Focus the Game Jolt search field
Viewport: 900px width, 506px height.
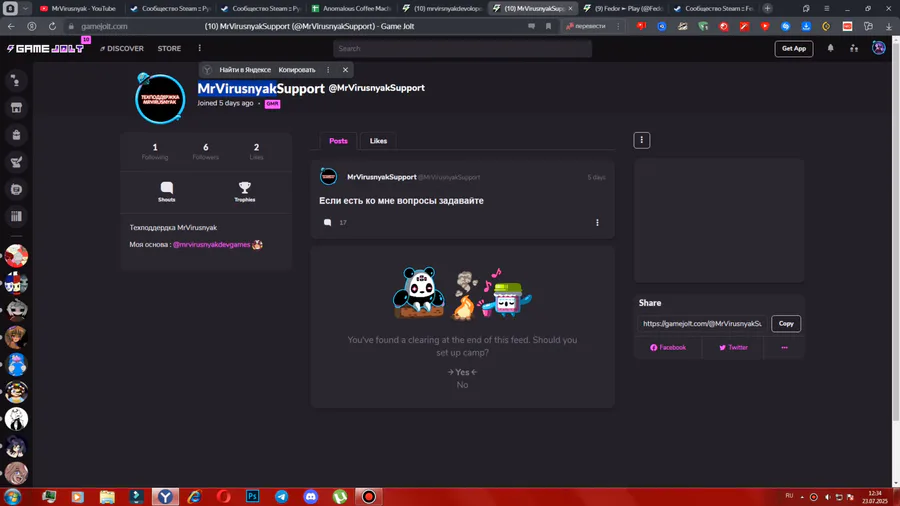[x=462, y=49]
